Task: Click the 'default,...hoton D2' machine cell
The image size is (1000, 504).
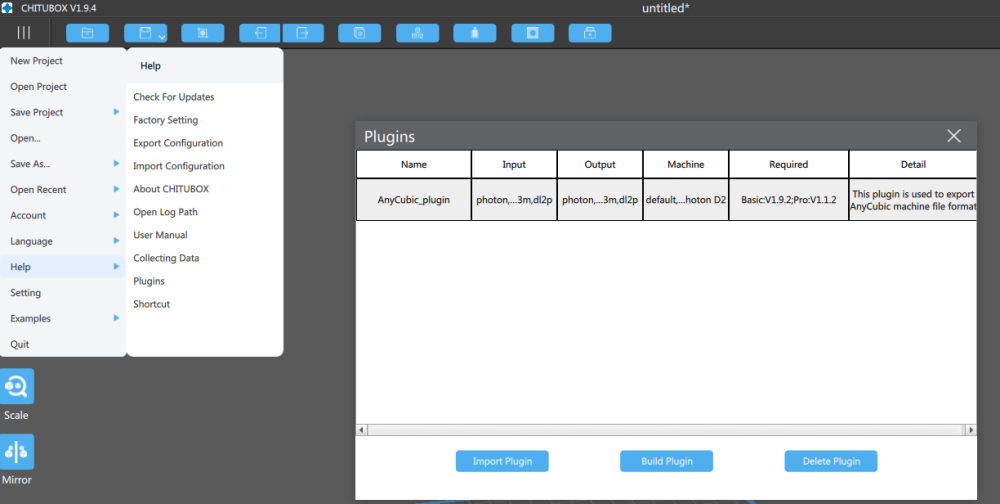Action: click(x=686, y=200)
